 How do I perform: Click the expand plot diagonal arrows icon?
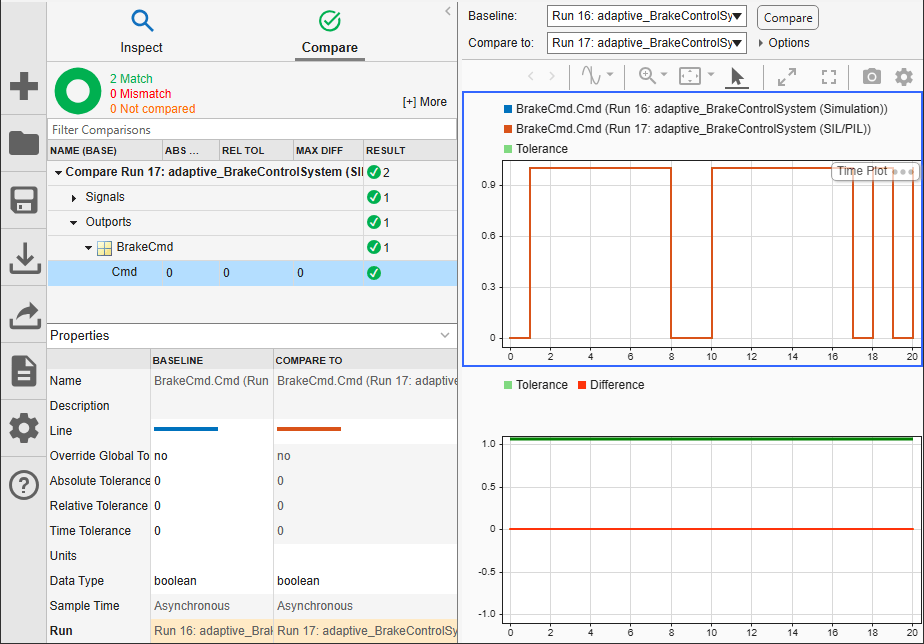tap(787, 77)
